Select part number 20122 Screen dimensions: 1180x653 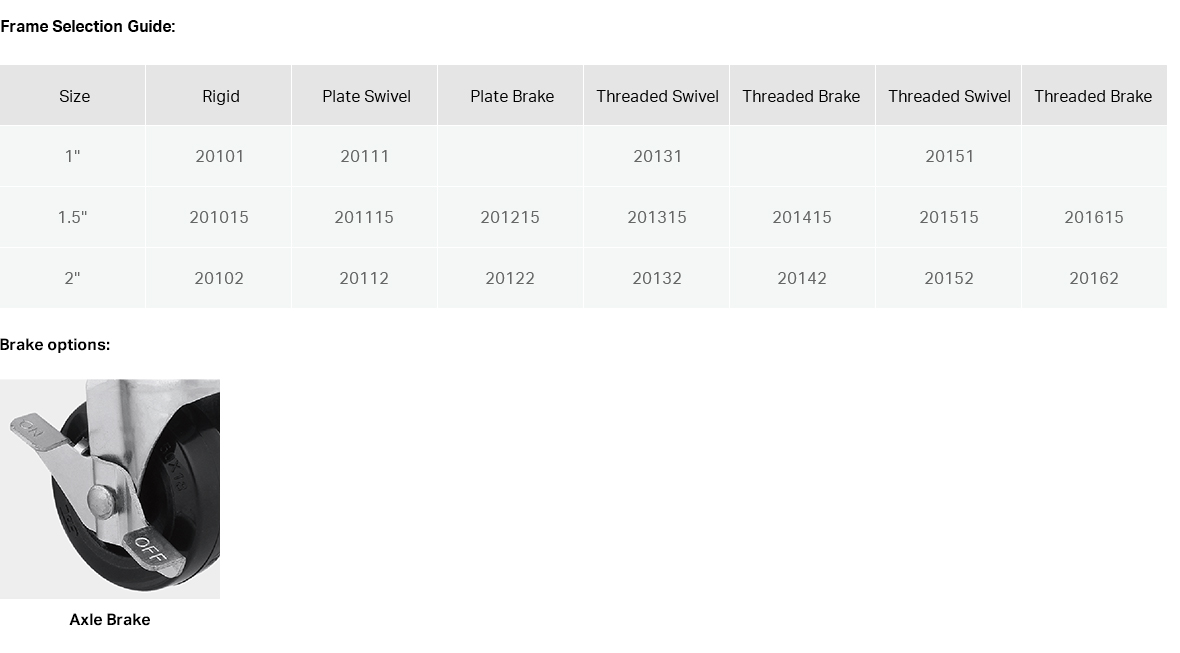(510, 278)
